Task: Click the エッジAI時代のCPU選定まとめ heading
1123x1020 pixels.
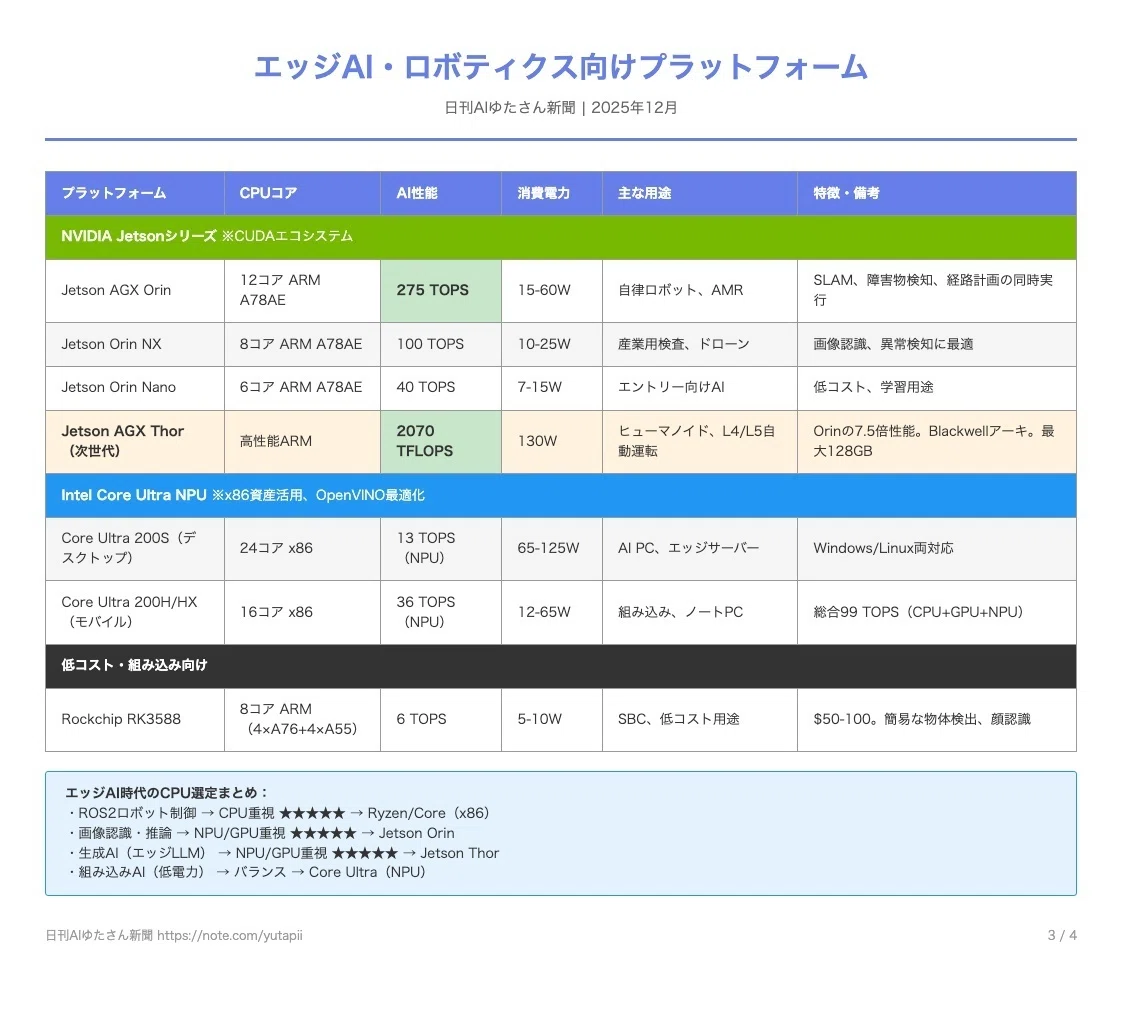Action: pos(166,793)
